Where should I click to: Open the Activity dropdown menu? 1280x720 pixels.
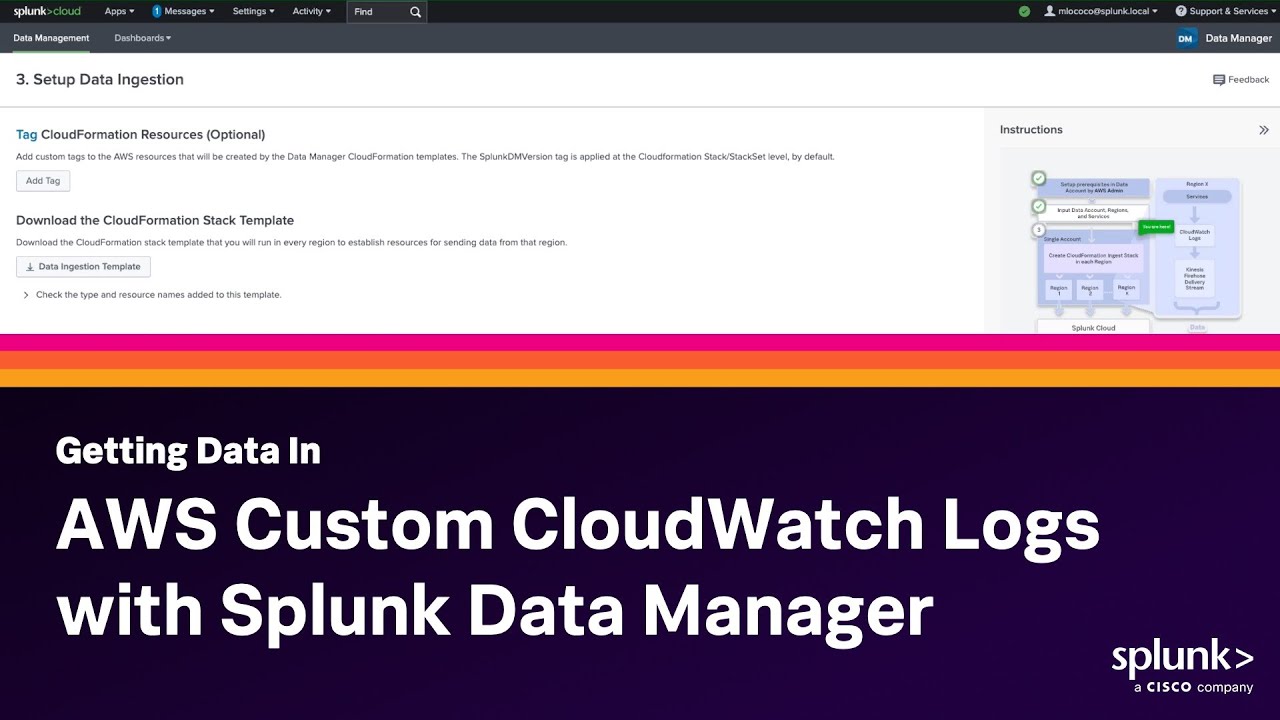312,11
